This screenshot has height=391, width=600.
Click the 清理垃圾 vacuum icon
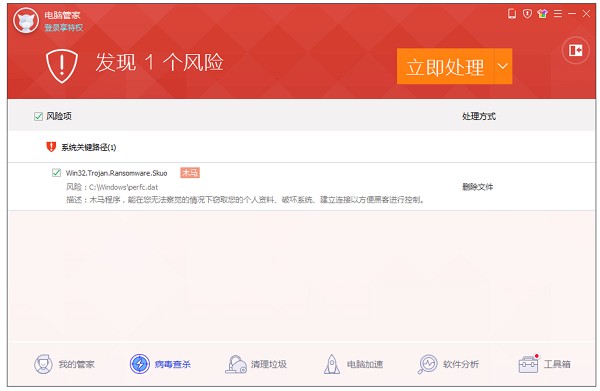[236, 364]
